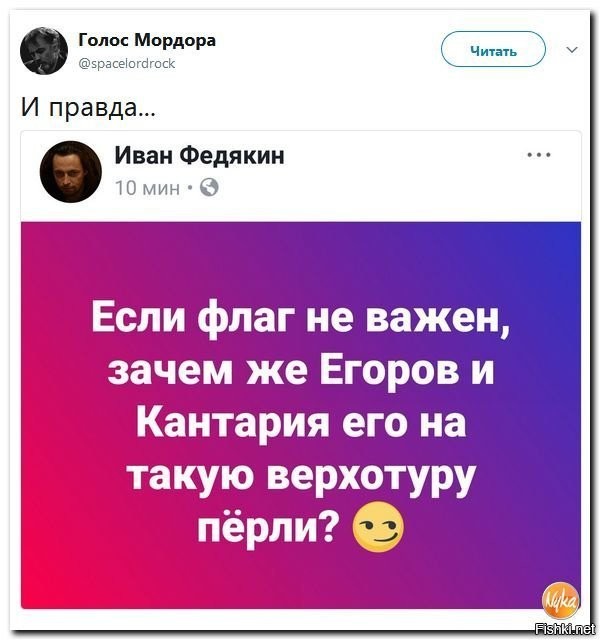Select the tweet text И правда…
This screenshot has width=601, height=641.
[88, 108]
